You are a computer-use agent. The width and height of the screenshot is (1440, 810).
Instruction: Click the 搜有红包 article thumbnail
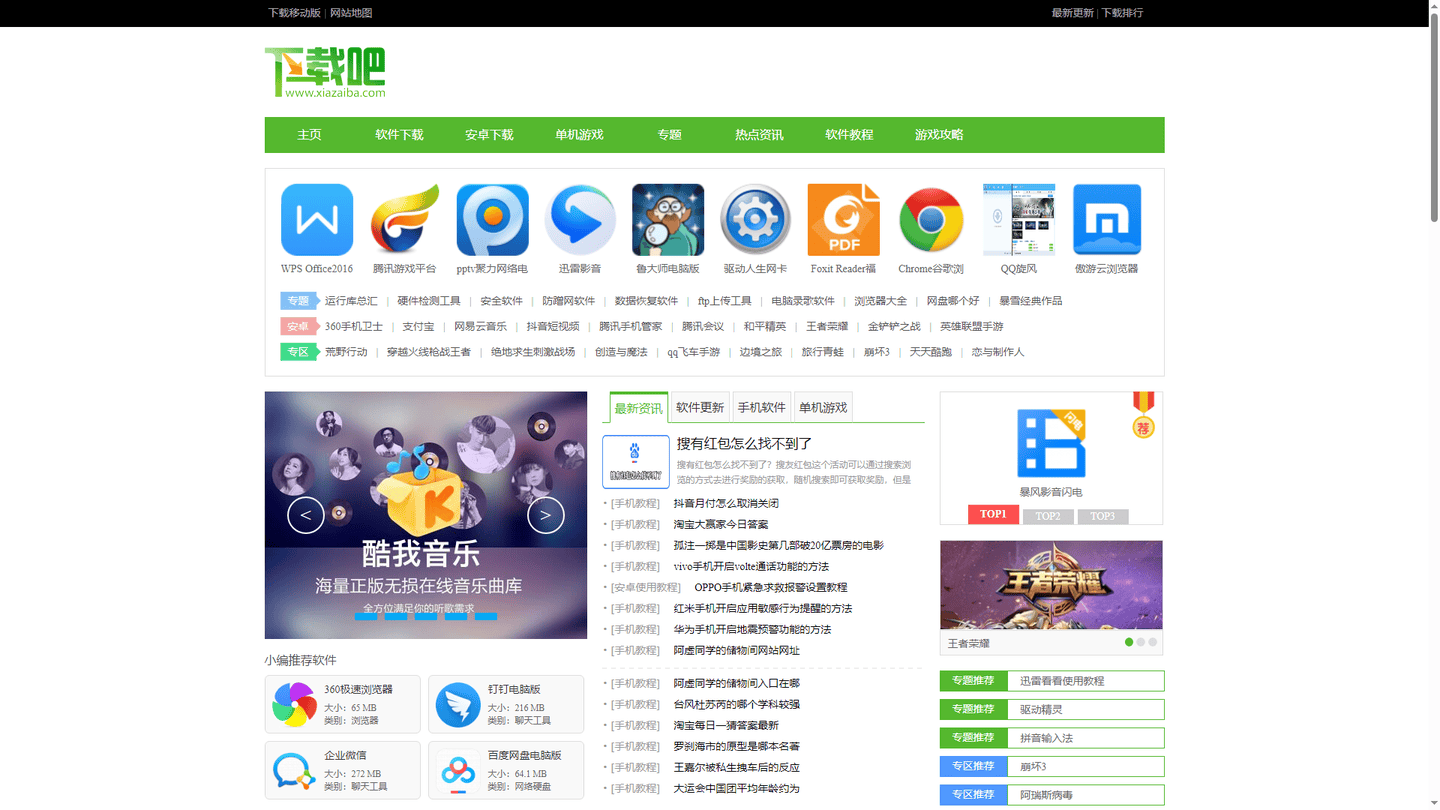point(636,462)
